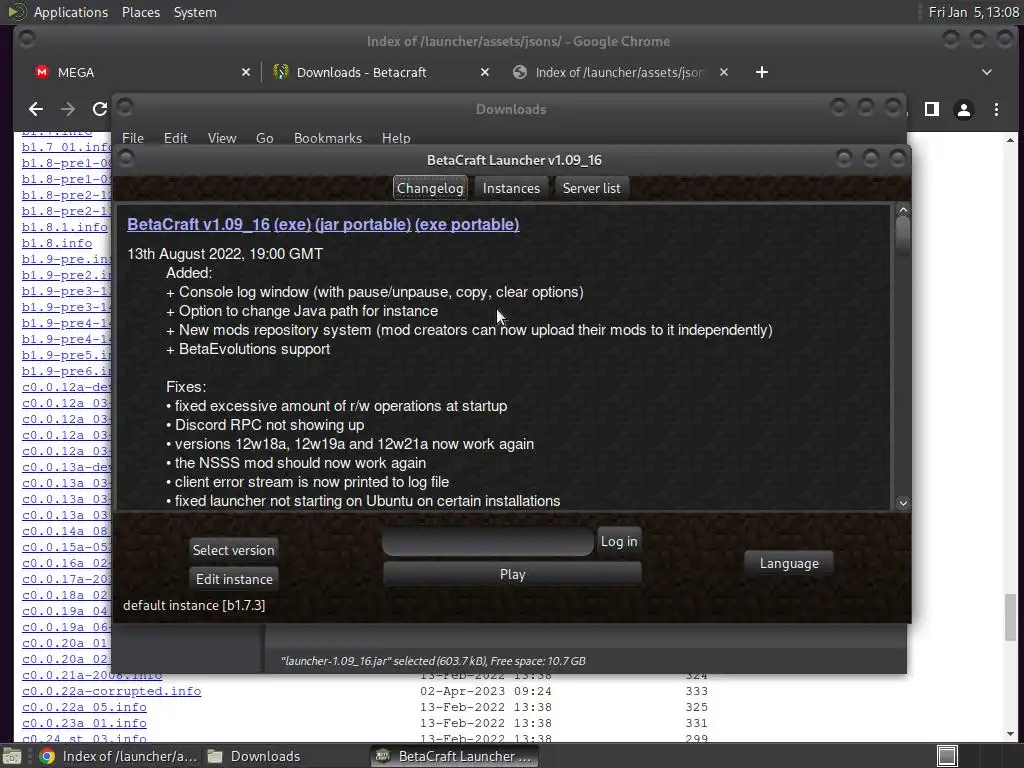Open b1.8.1.info link in Chrome
Screen dimensions: 1024x768
pos(65,227)
